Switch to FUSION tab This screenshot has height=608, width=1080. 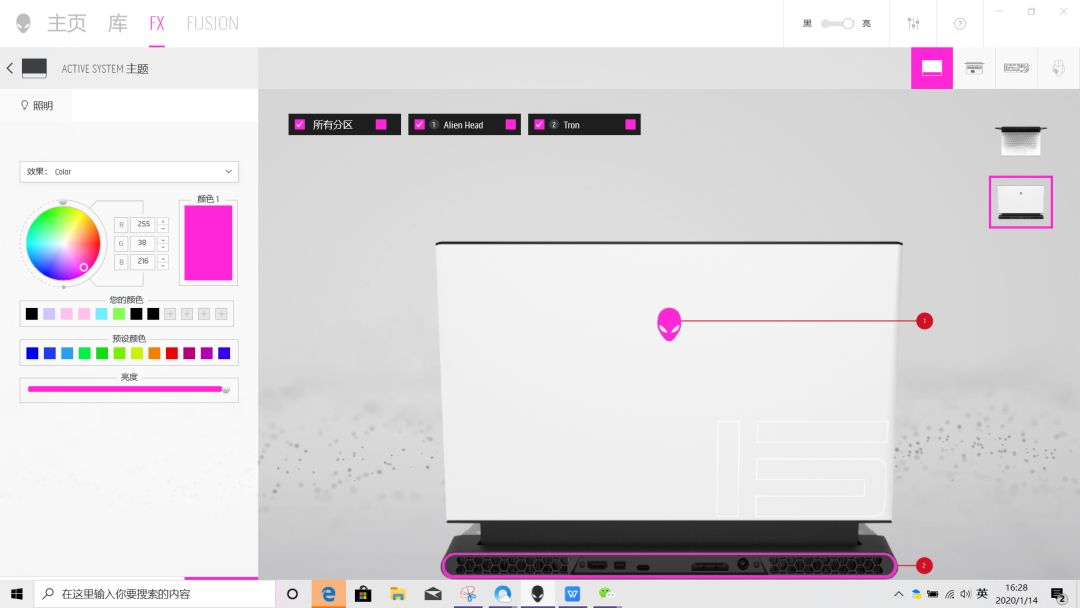[213, 23]
